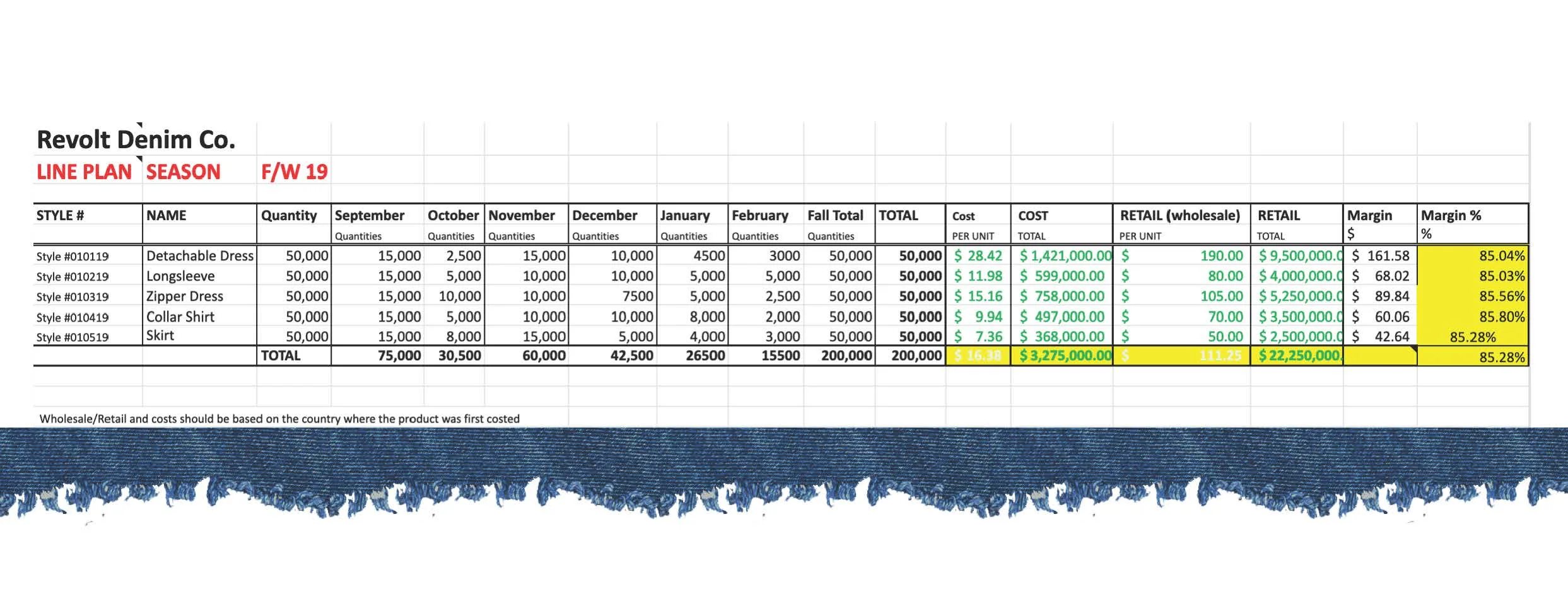Select the Margin % column header

[1451, 216]
